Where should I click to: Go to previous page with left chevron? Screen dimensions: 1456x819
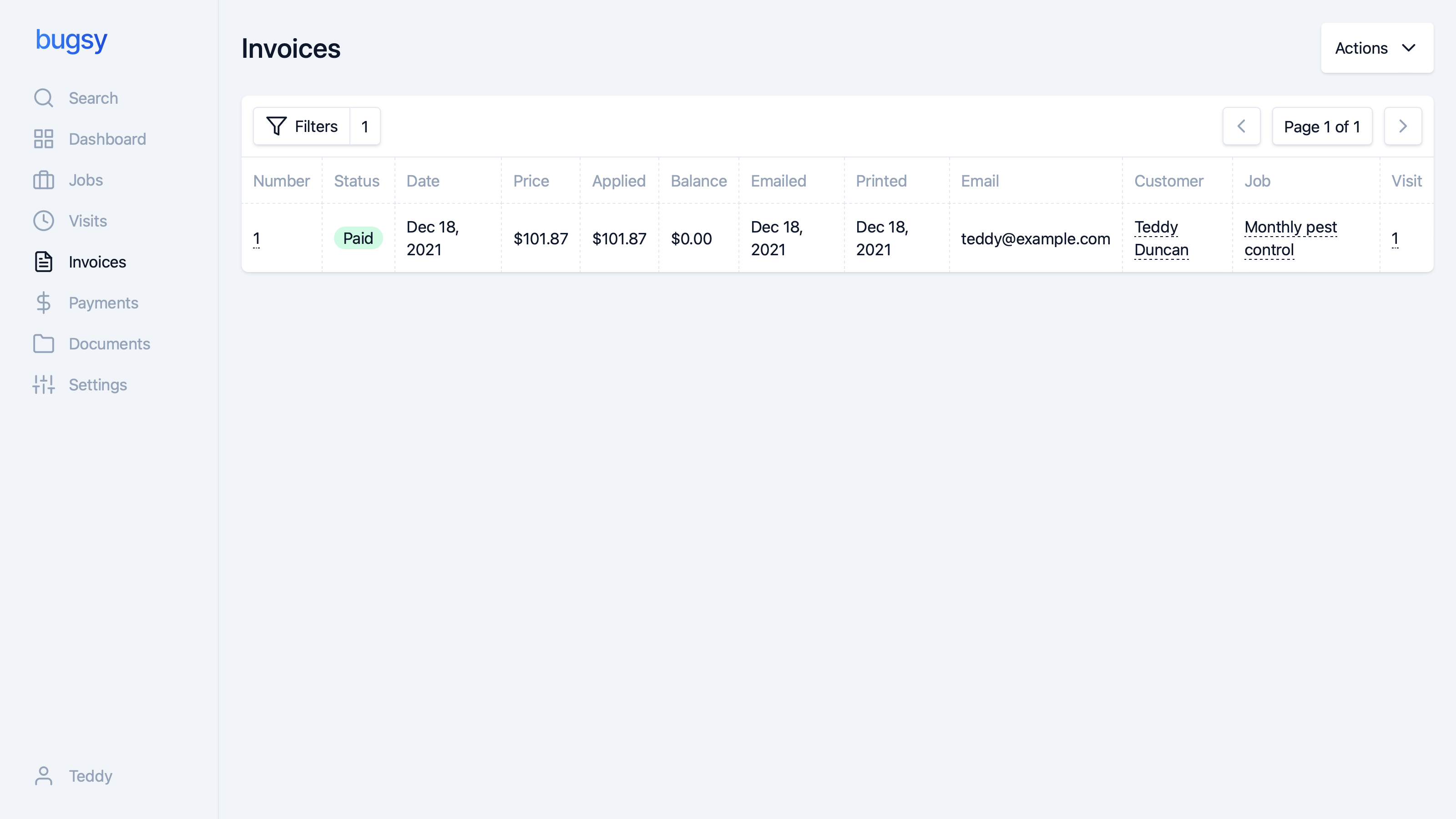pyautogui.click(x=1241, y=126)
